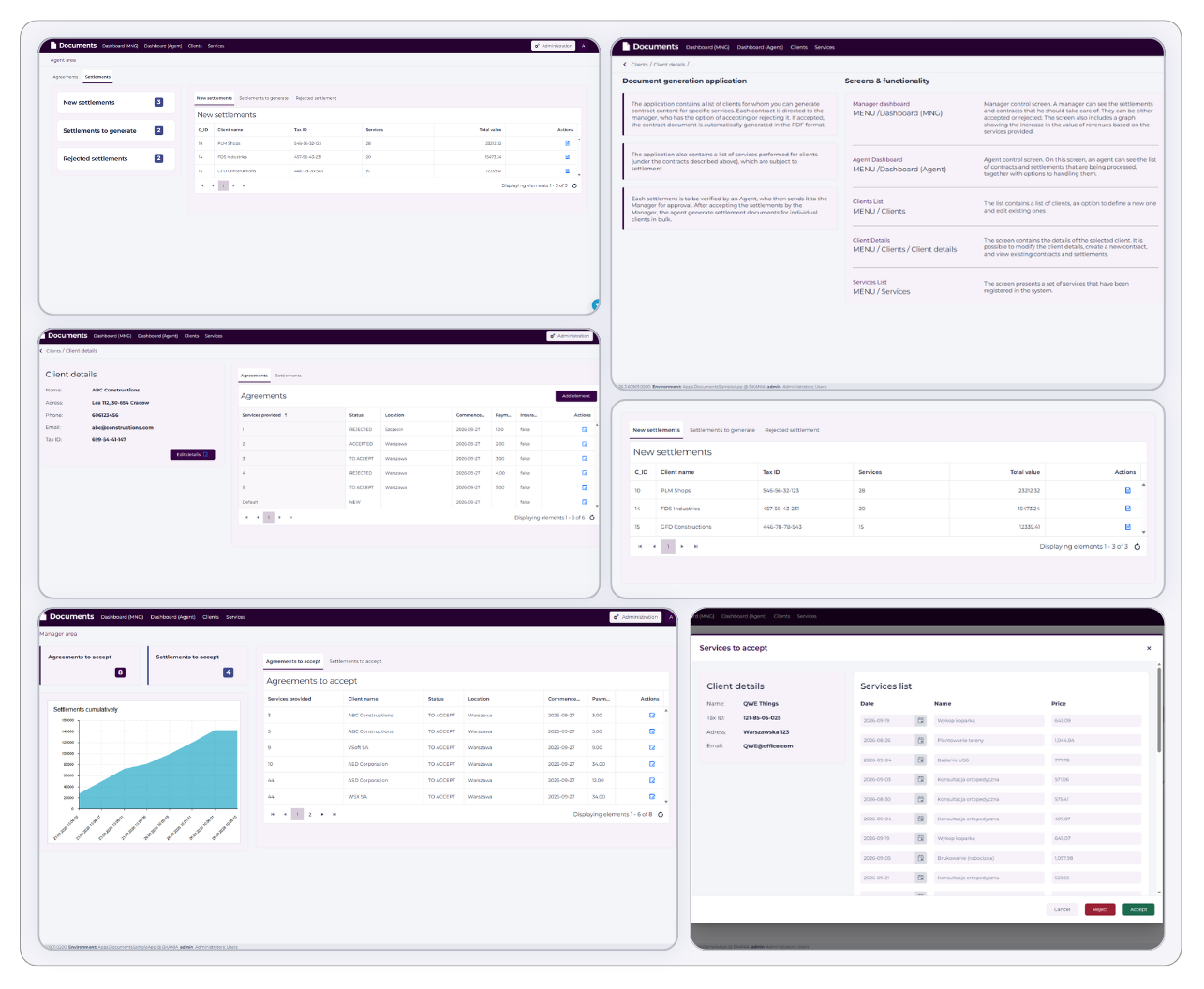Switch to Agreements tab in Agent area
This screenshot has height=989, width=1204.
pos(66,77)
